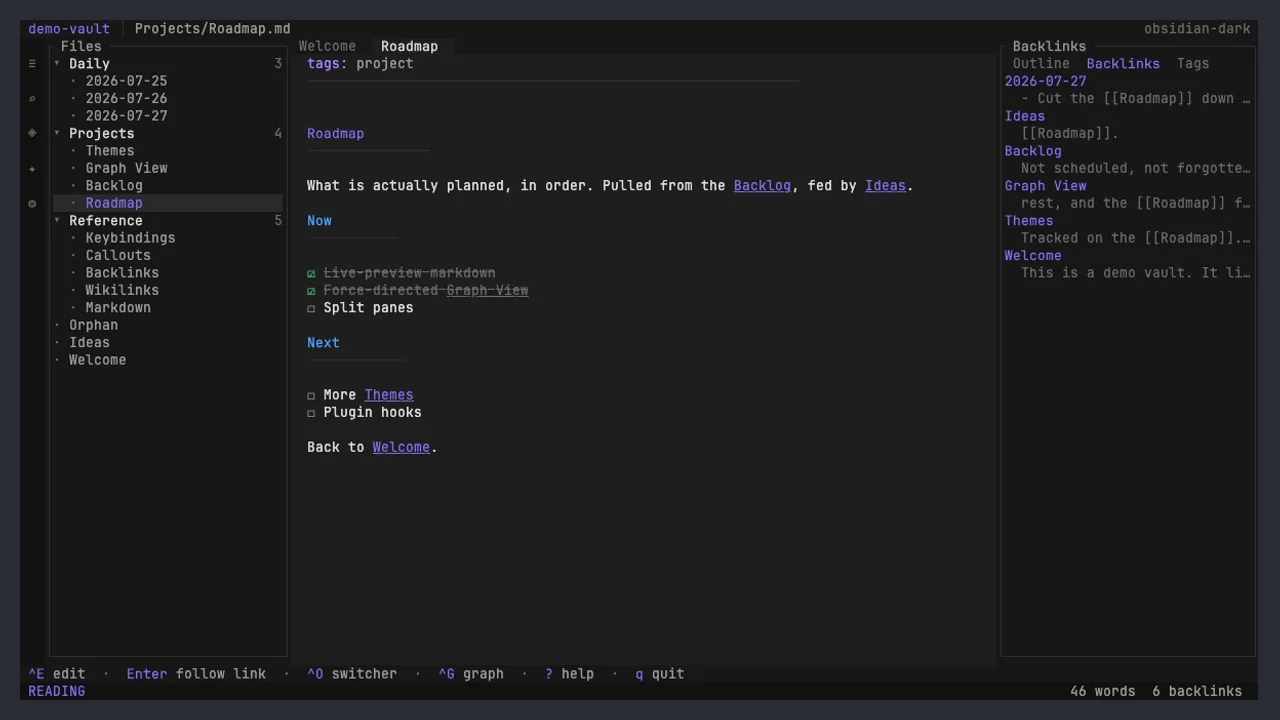Switch to the Welcome tab
The height and width of the screenshot is (720, 1280).
327,46
